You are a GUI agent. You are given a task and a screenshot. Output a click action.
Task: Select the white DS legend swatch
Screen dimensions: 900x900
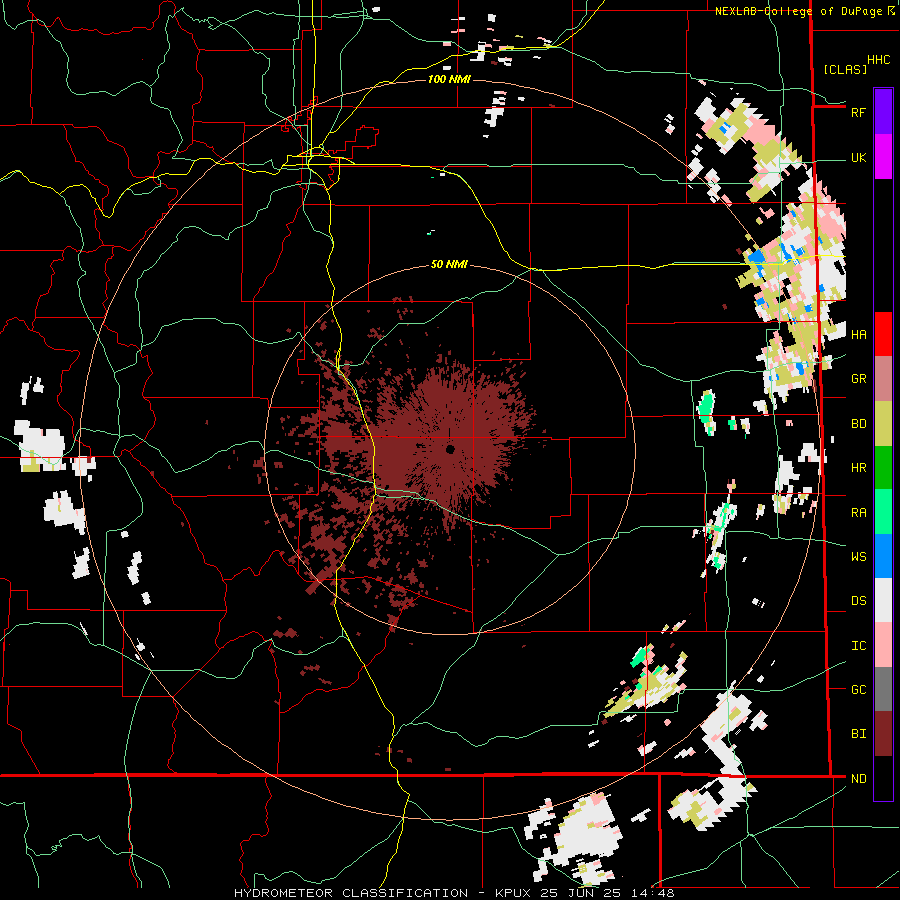point(883,600)
